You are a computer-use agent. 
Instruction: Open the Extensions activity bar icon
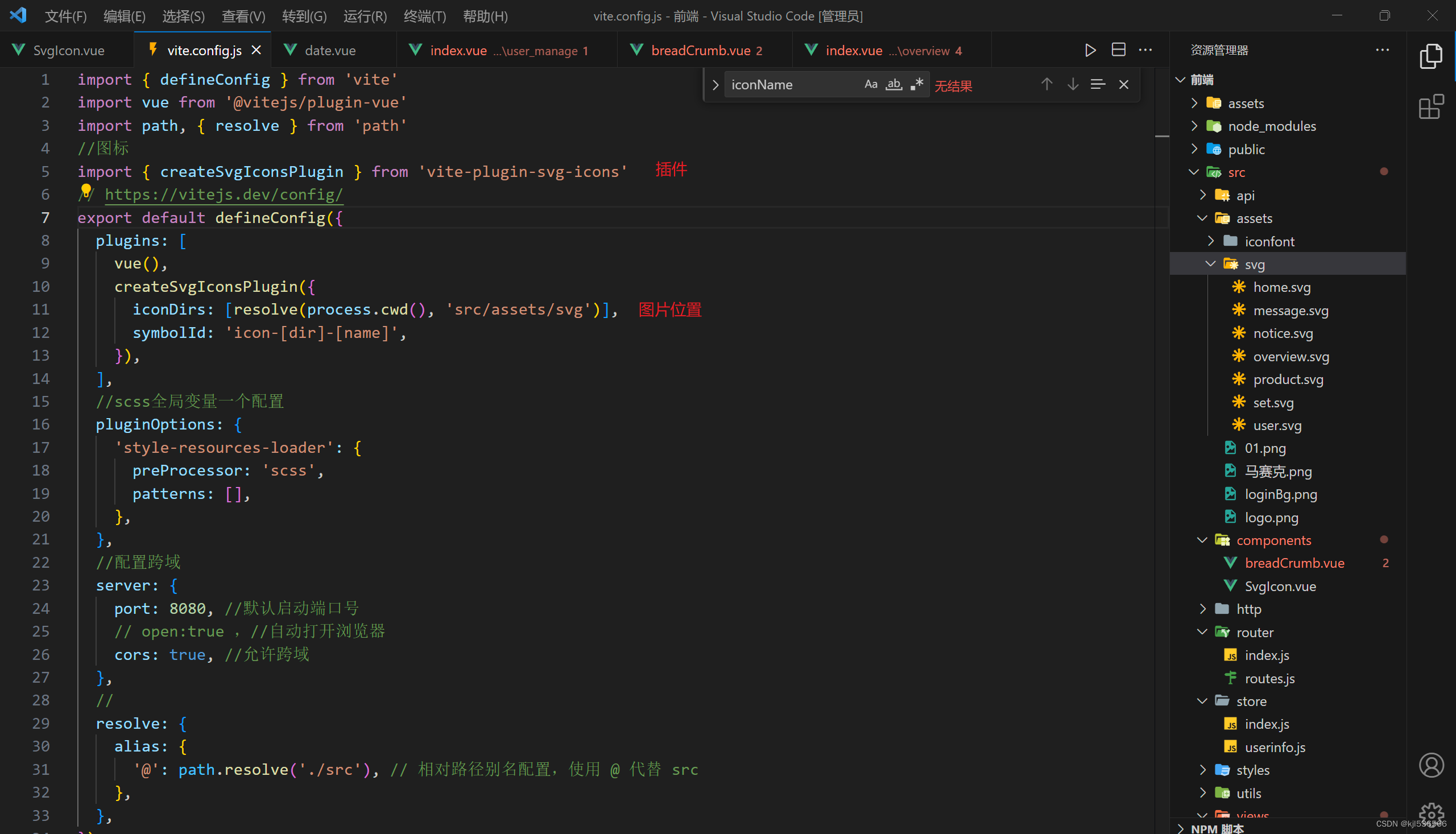1431,107
